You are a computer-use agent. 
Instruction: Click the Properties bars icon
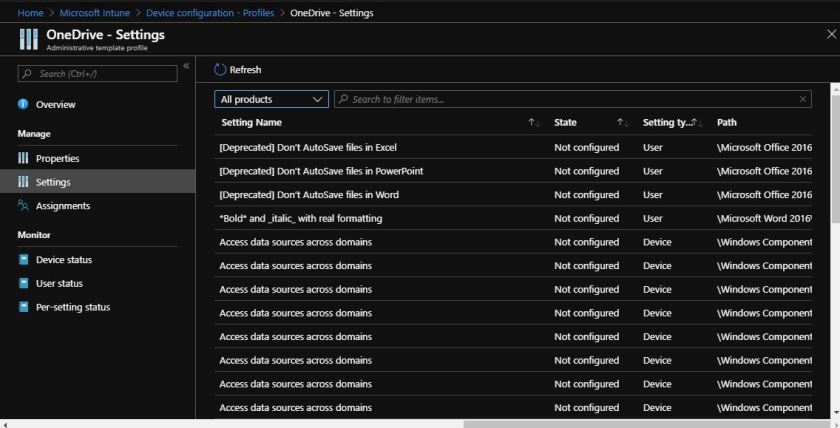23,158
